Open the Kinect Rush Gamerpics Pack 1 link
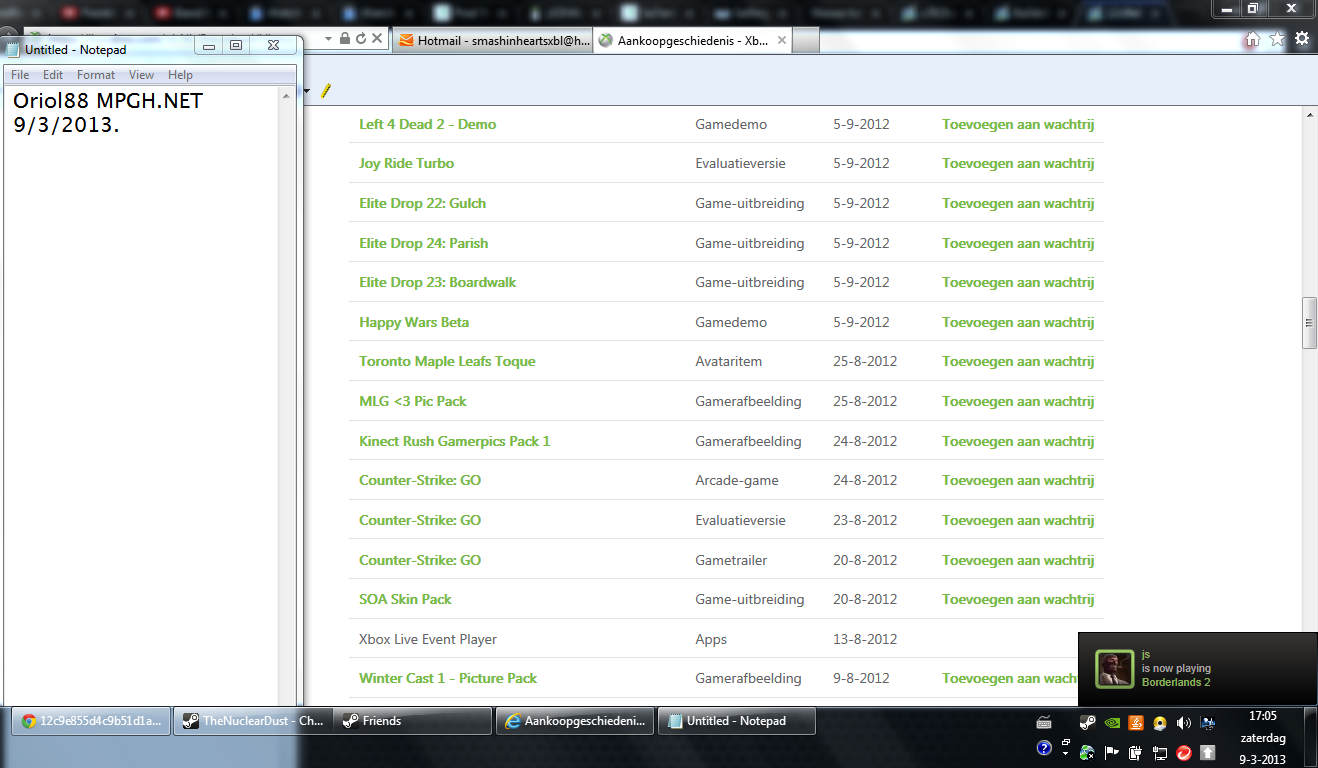The image size is (1318, 768). pyautogui.click(x=455, y=441)
